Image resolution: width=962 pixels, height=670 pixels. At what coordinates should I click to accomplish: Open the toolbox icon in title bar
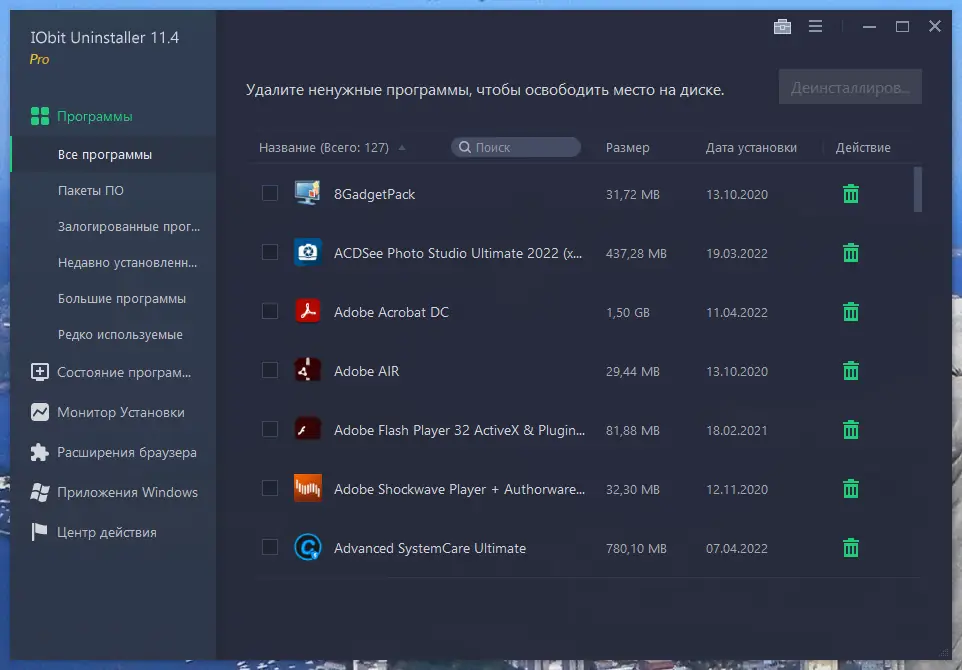click(782, 26)
